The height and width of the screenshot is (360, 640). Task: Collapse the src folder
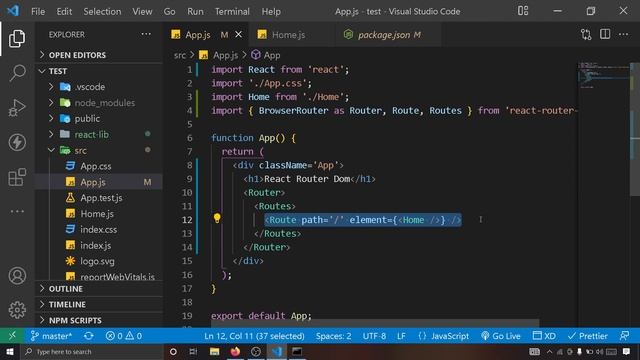99,150
